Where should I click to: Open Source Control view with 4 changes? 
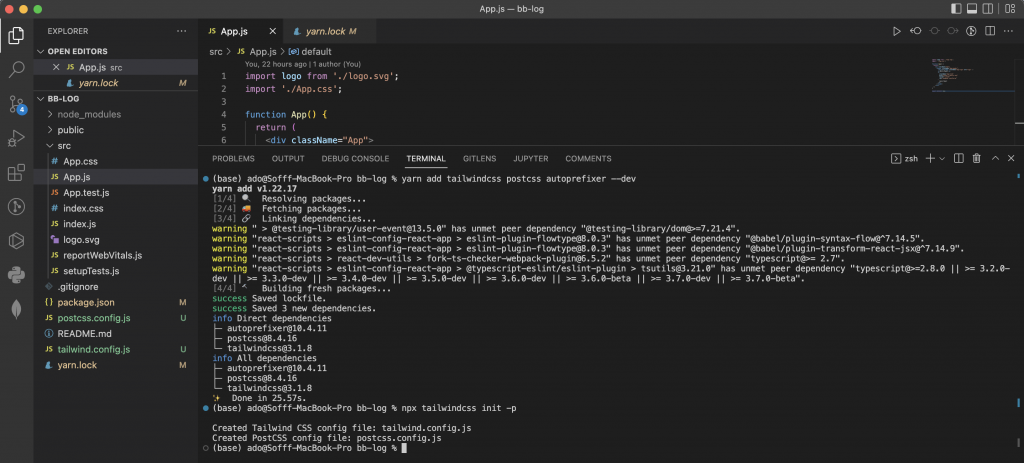[x=16, y=104]
